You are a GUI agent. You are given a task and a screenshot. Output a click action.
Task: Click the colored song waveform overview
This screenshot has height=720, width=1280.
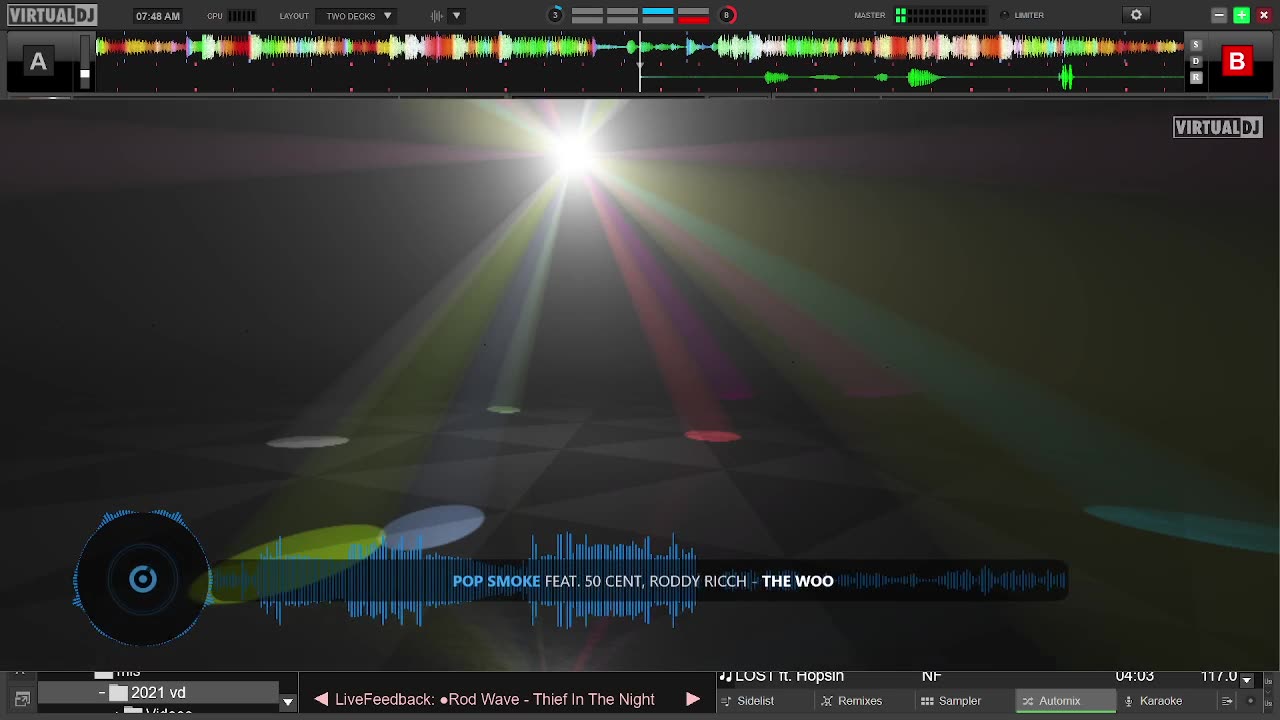640,47
